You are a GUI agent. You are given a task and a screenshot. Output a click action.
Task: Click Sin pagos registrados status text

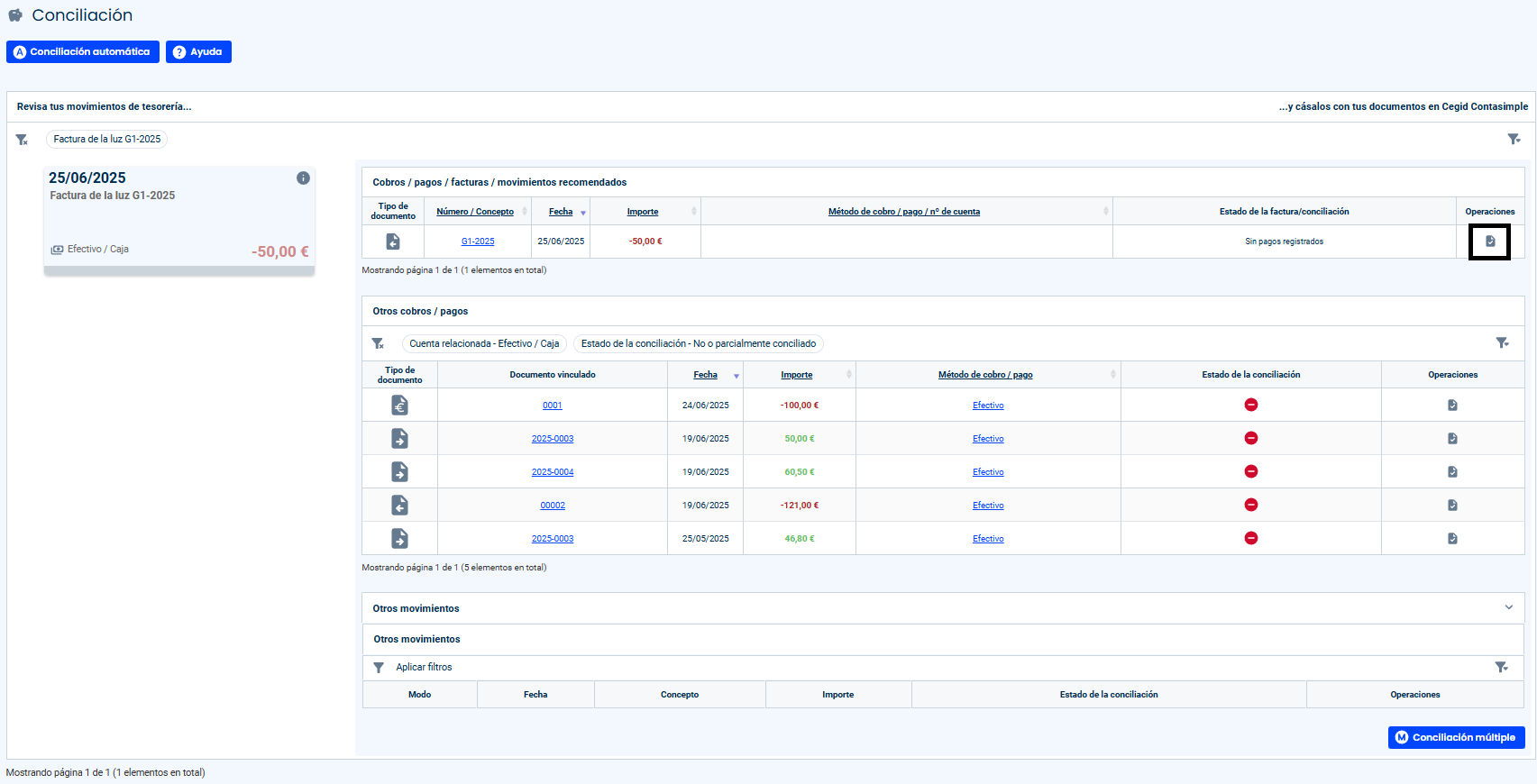(1285, 242)
